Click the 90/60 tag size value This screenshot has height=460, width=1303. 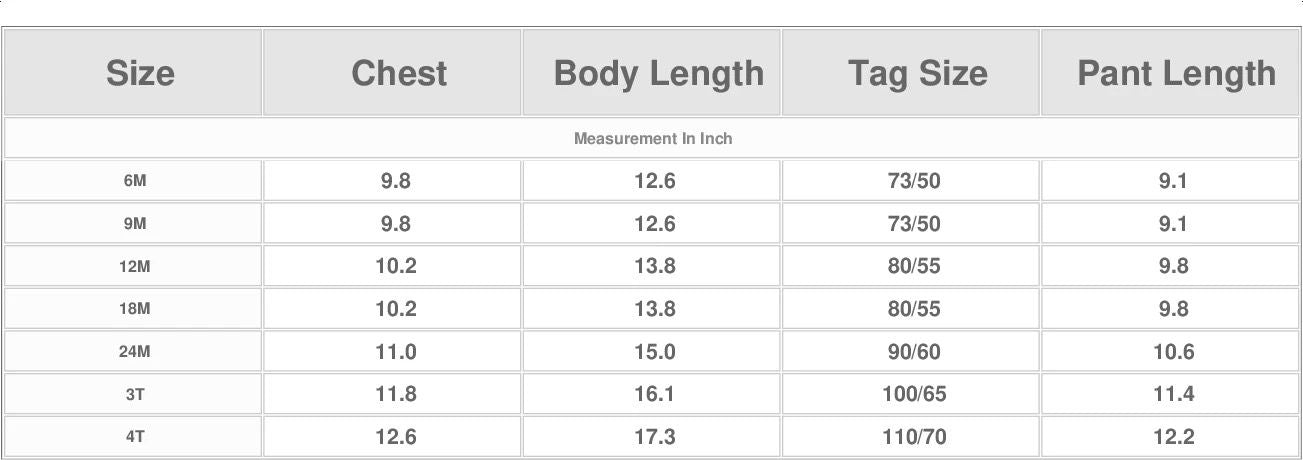tap(914, 352)
